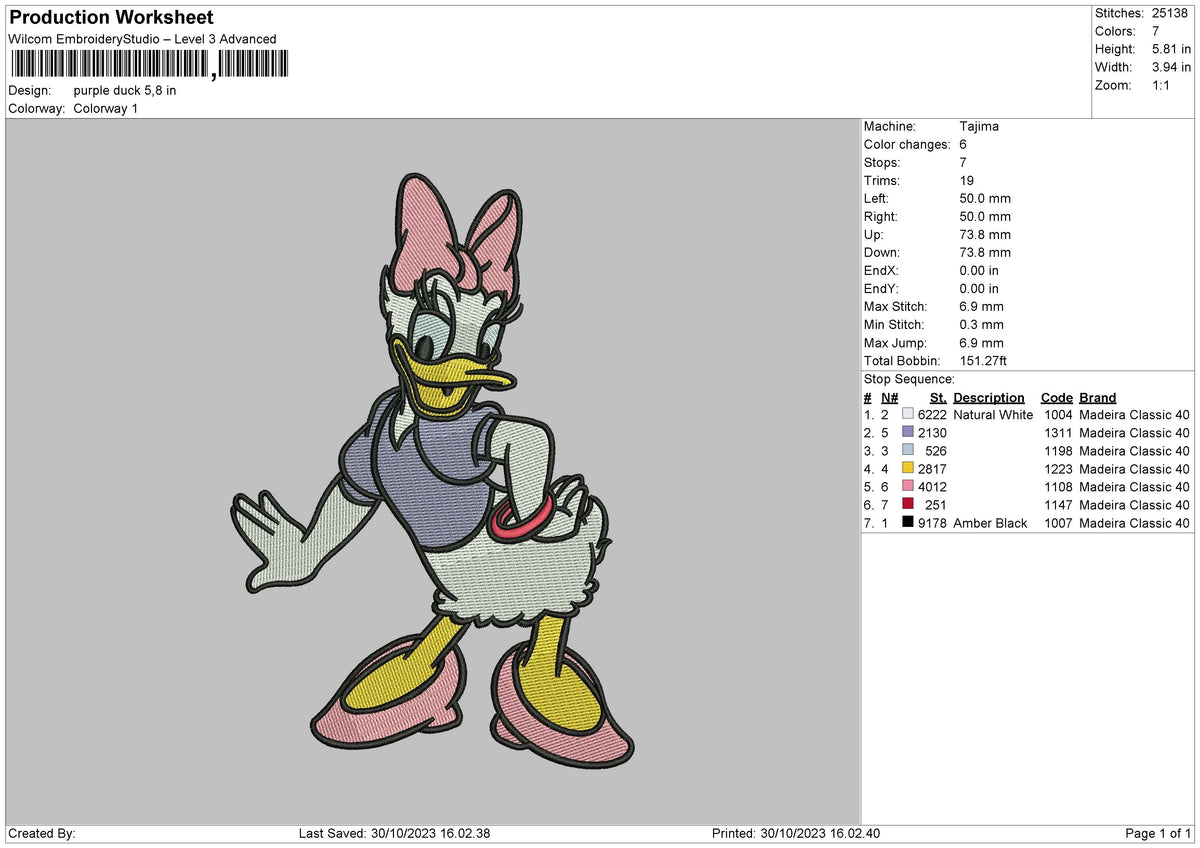The height and width of the screenshot is (848, 1200).
Task: Click the pink 1108 thread swatch
Action: click(x=908, y=486)
